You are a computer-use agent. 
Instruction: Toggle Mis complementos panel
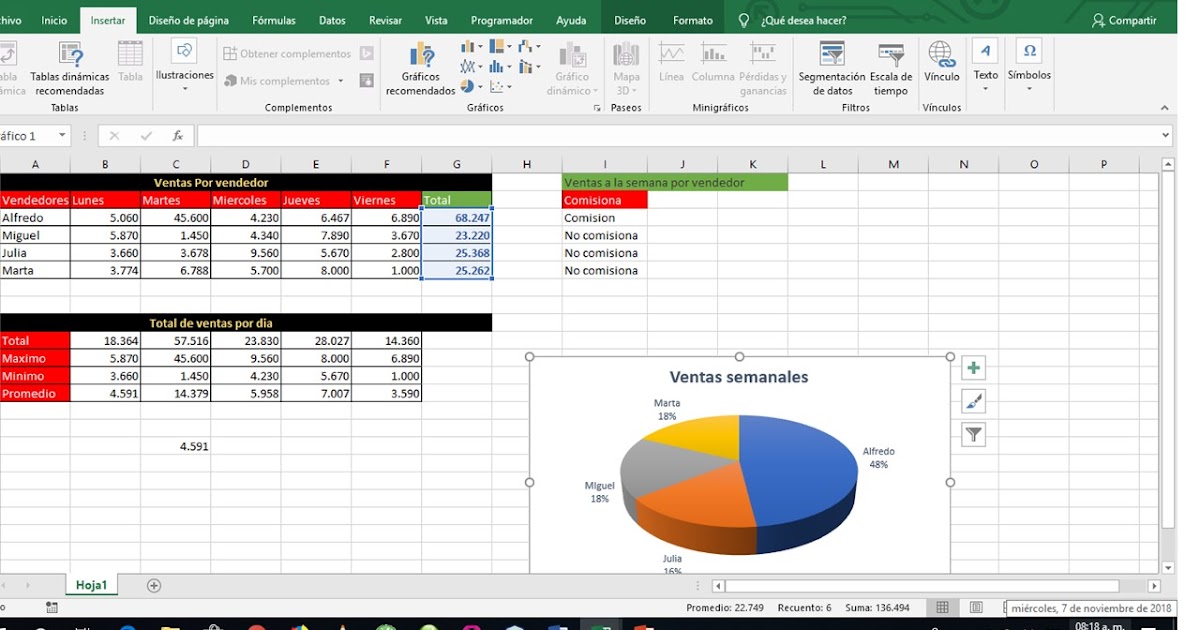(x=283, y=81)
